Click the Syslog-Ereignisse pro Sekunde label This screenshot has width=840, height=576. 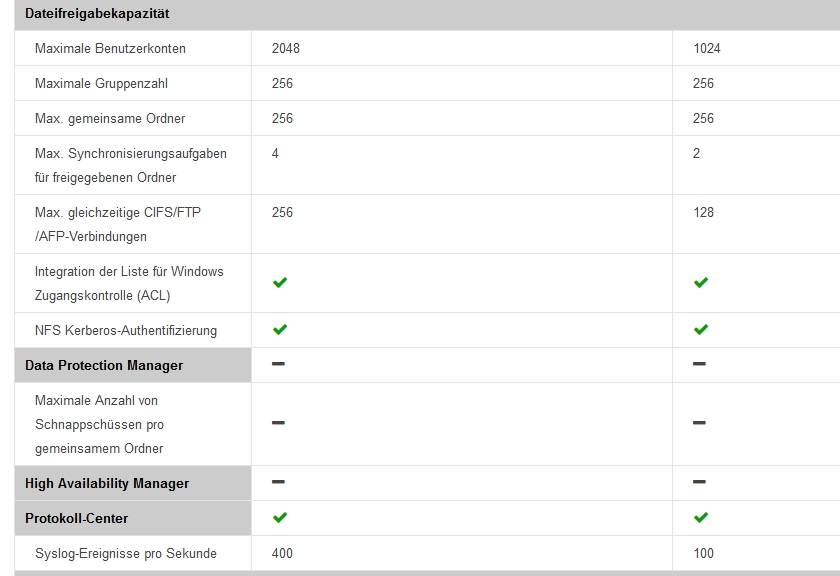tap(125, 553)
